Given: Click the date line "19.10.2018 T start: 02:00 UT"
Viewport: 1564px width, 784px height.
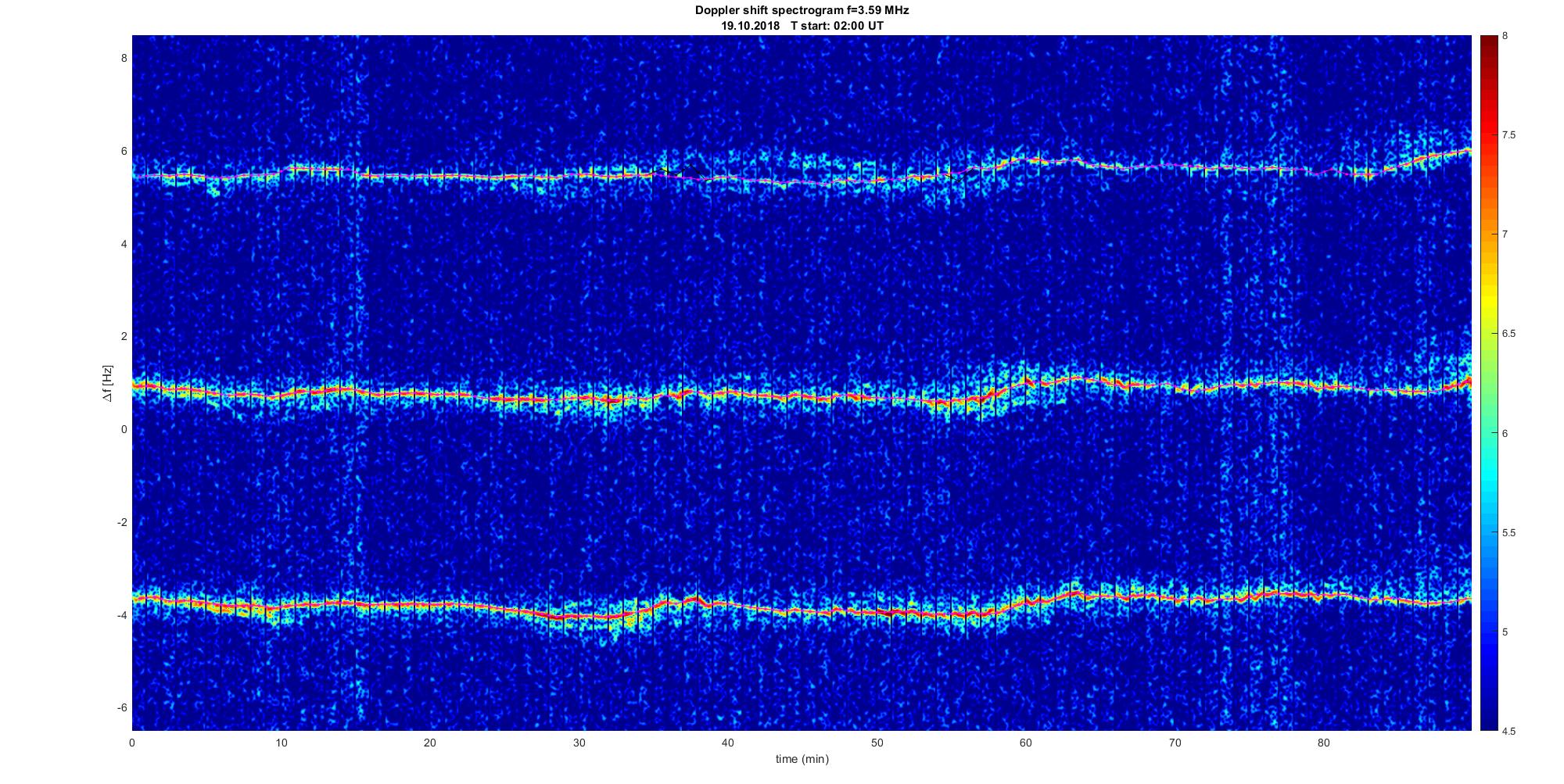Looking at the screenshot, I should [x=802, y=26].
